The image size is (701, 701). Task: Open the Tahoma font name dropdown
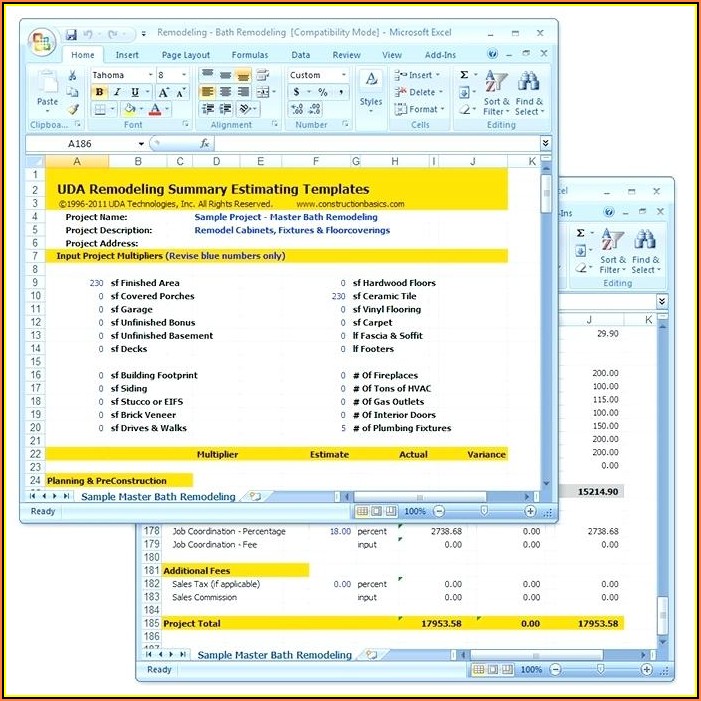150,75
